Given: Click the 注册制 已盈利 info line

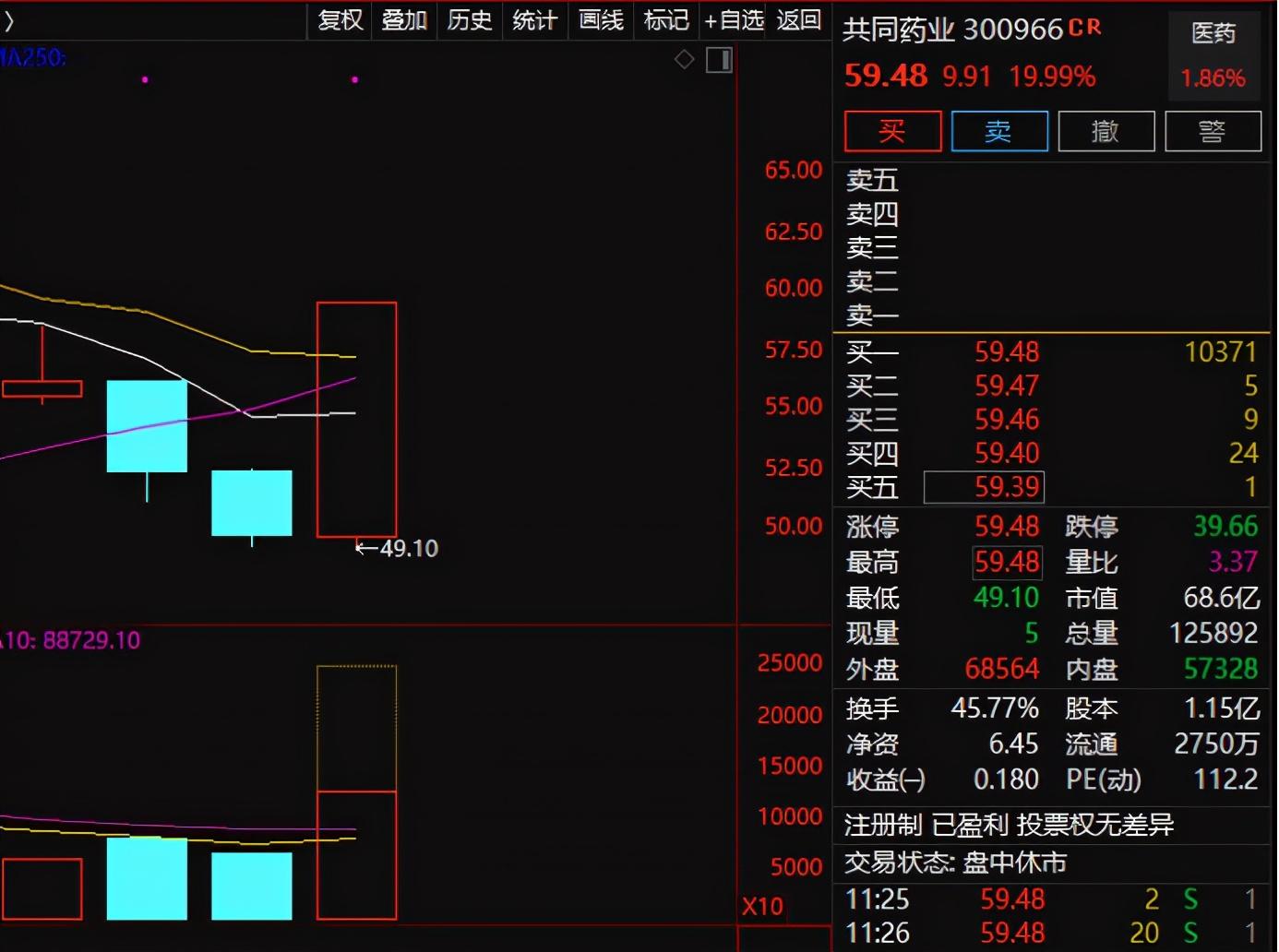Looking at the screenshot, I should (1009, 825).
